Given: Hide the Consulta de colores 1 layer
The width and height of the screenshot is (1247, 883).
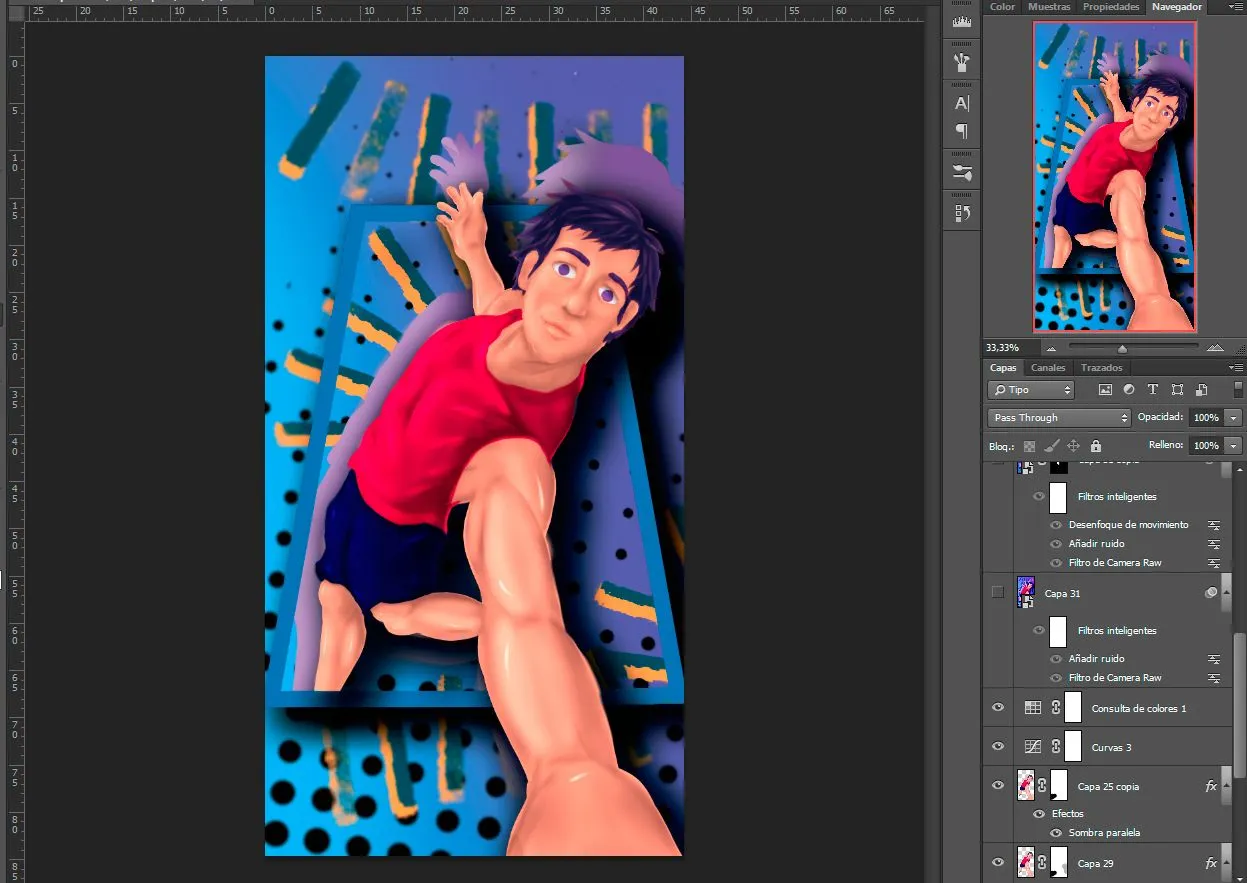Looking at the screenshot, I should pos(997,708).
